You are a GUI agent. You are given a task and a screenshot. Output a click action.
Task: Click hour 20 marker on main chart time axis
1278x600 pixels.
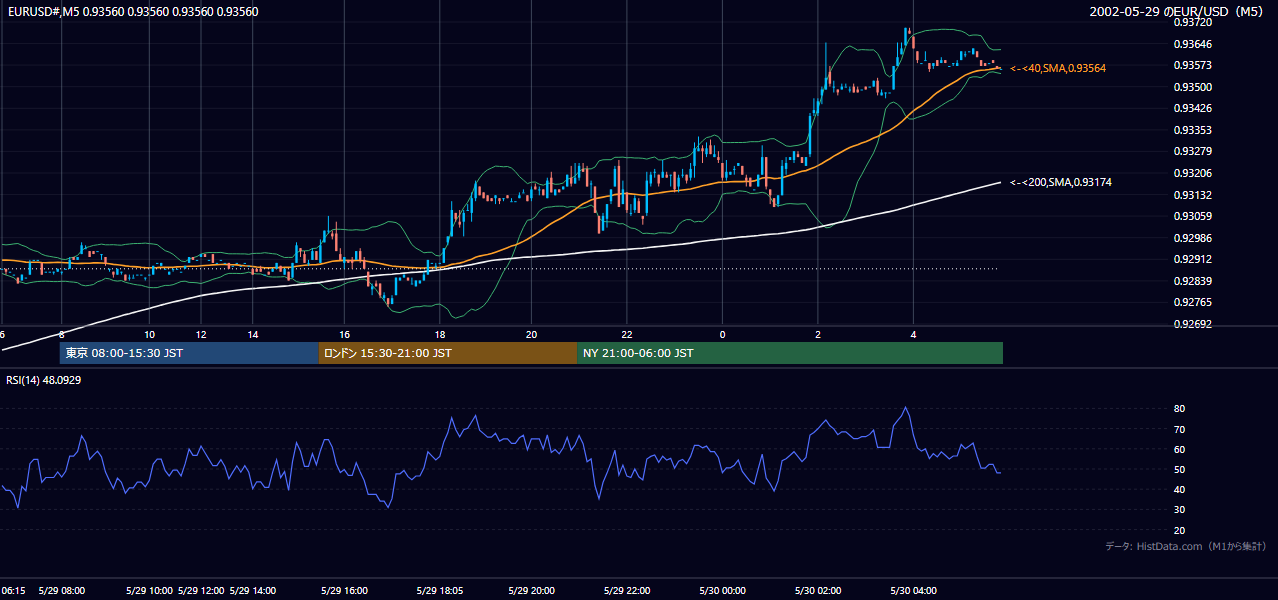pyautogui.click(x=531, y=334)
